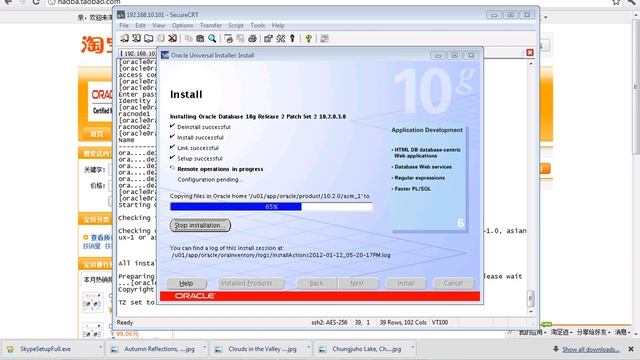The height and width of the screenshot is (360, 640).
Task: Click the Disconnect icon with red X
Action: point(173,38)
